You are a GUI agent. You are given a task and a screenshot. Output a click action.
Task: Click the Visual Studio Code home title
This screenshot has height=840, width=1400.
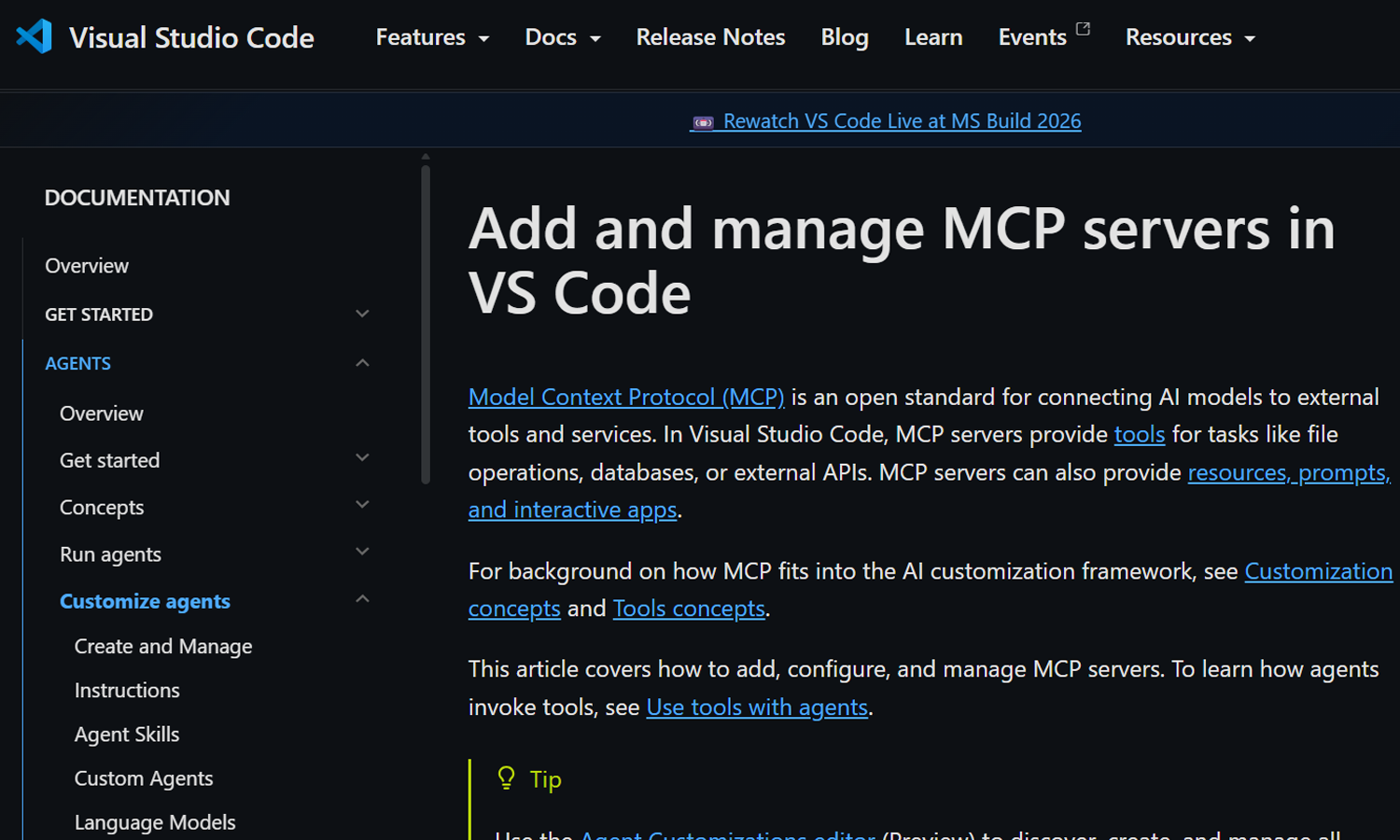pos(191,37)
